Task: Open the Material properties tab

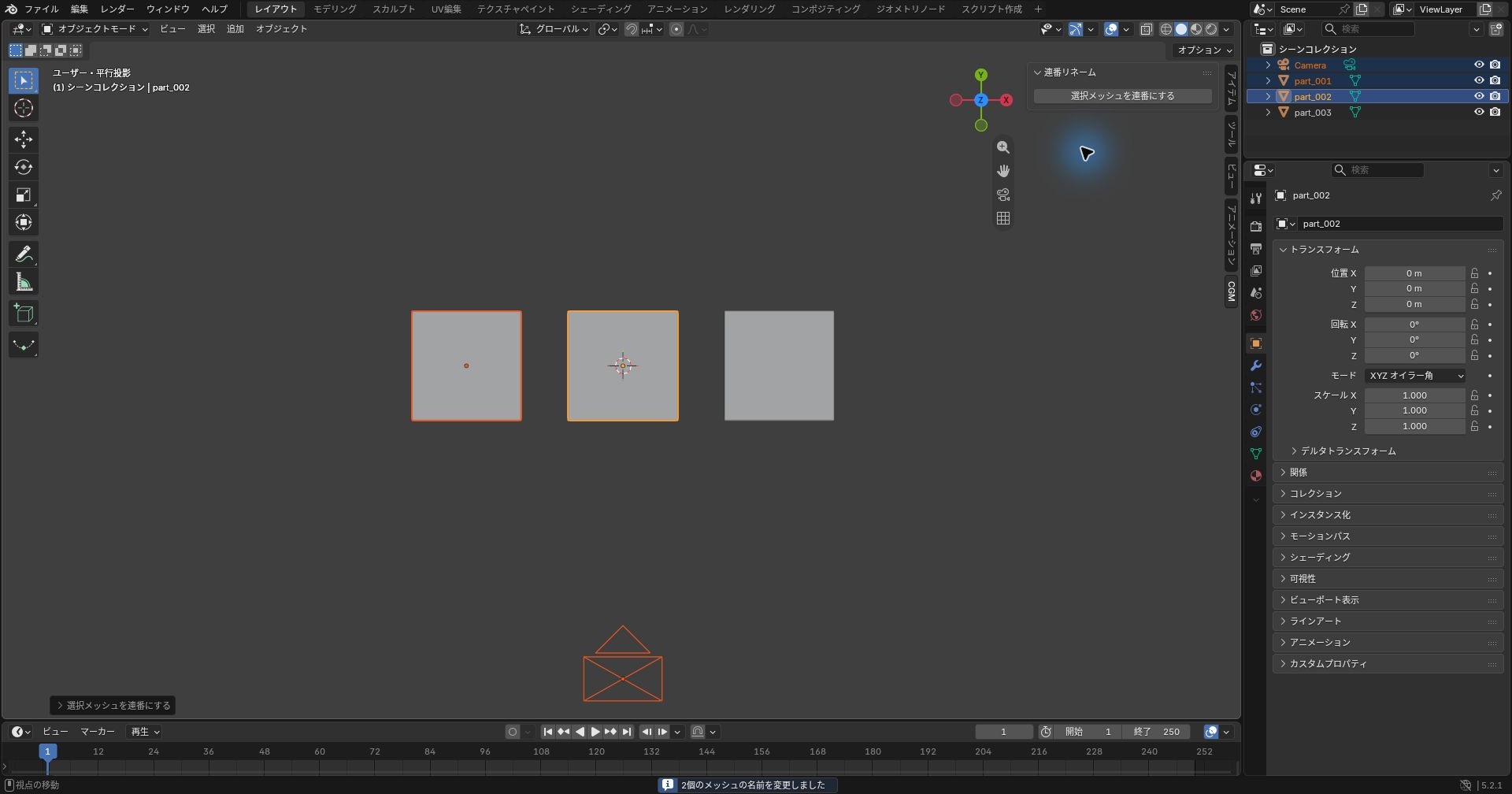Action: click(1256, 476)
